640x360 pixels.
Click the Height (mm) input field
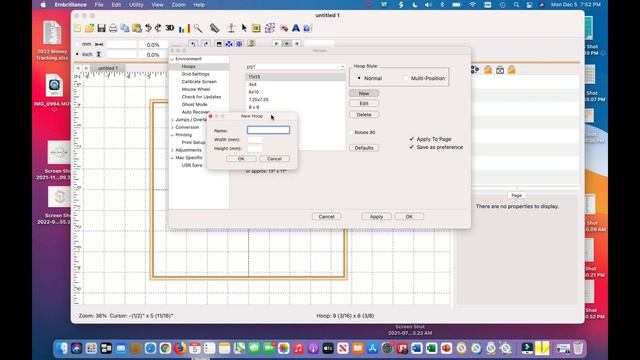coord(255,149)
